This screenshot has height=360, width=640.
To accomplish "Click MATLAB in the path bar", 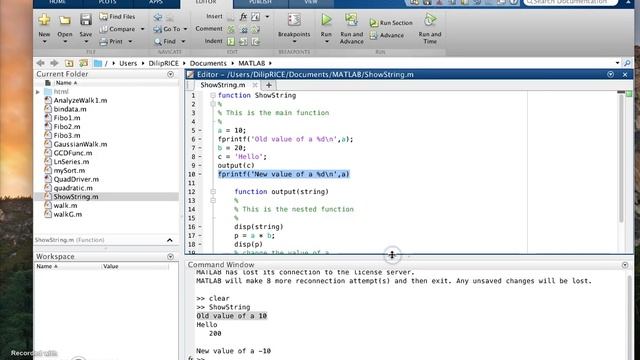I will click(x=251, y=63).
